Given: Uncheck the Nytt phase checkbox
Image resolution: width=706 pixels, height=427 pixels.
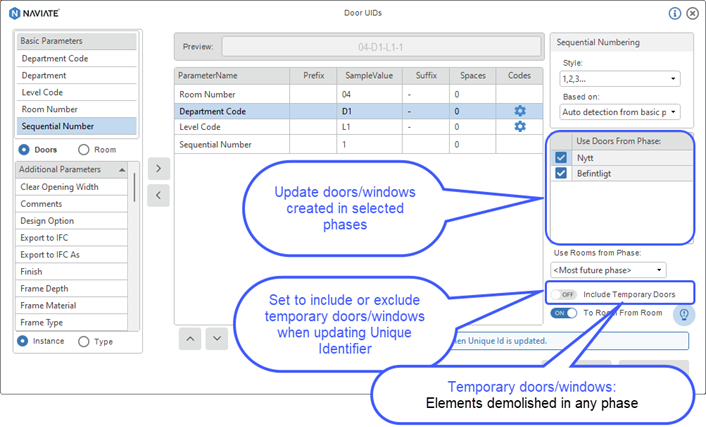Looking at the screenshot, I should click(x=561, y=157).
